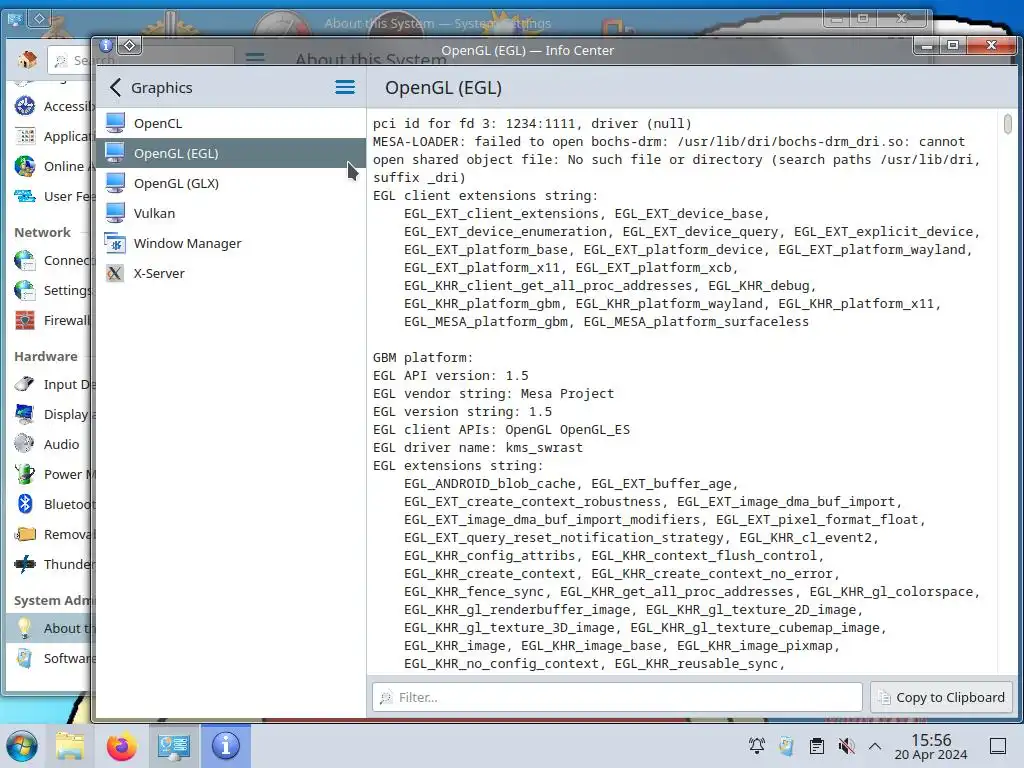This screenshot has width=1024, height=768.
Task: Switch to Info Center taskbar entry
Action: pos(226,746)
